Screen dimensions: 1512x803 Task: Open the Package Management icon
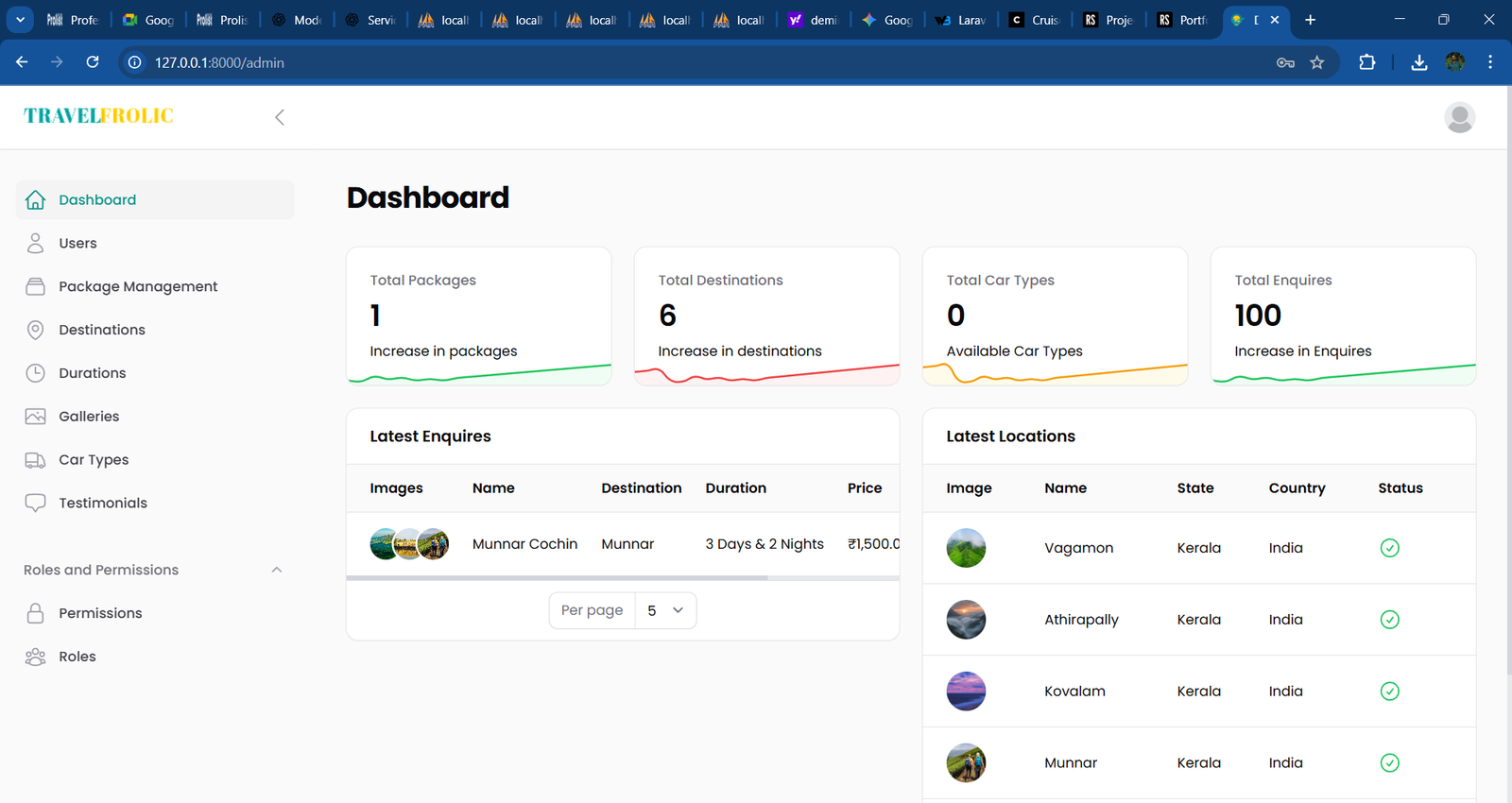[x=35, y=286]
